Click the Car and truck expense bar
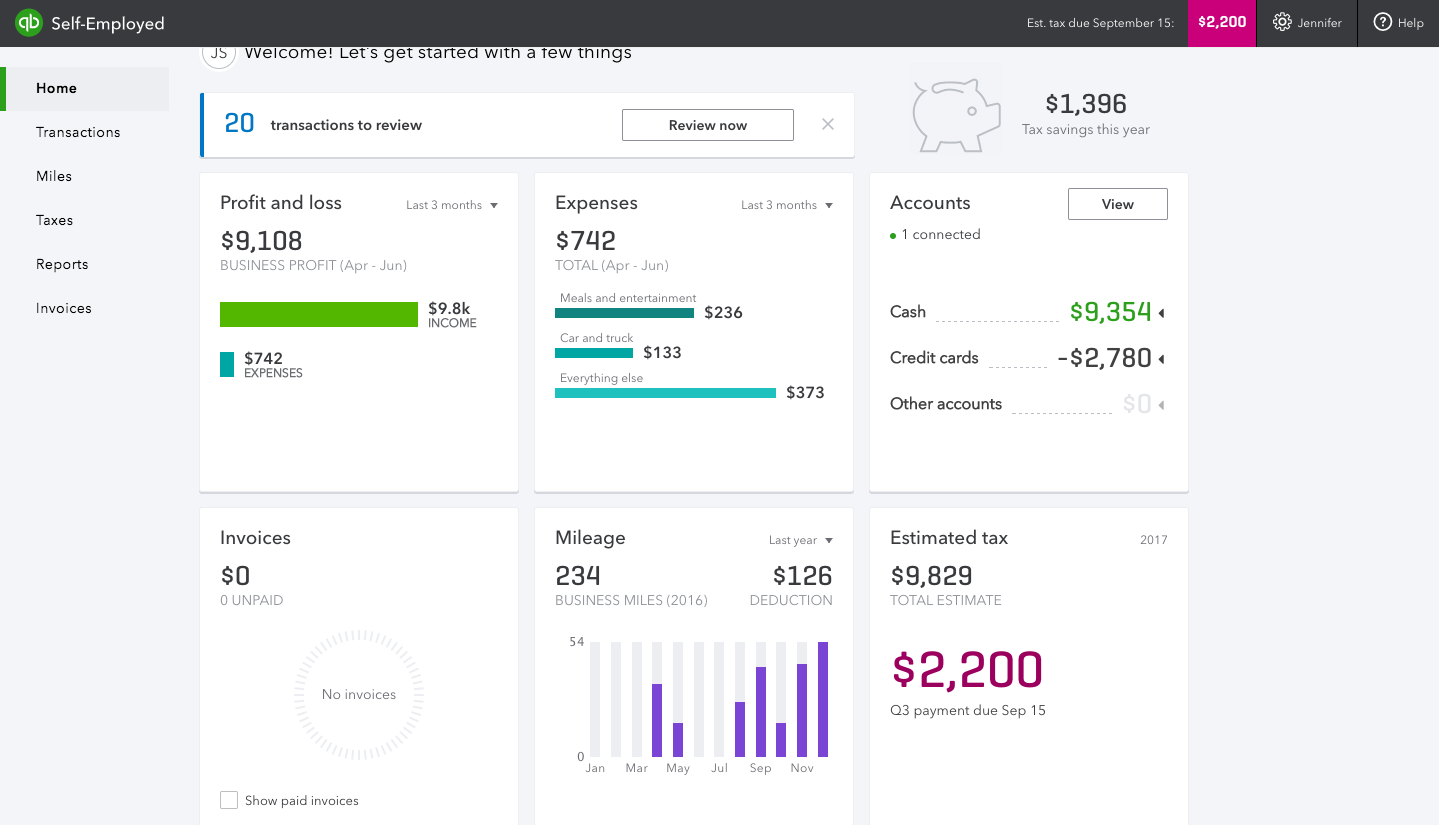 click(x=594, y=353)
